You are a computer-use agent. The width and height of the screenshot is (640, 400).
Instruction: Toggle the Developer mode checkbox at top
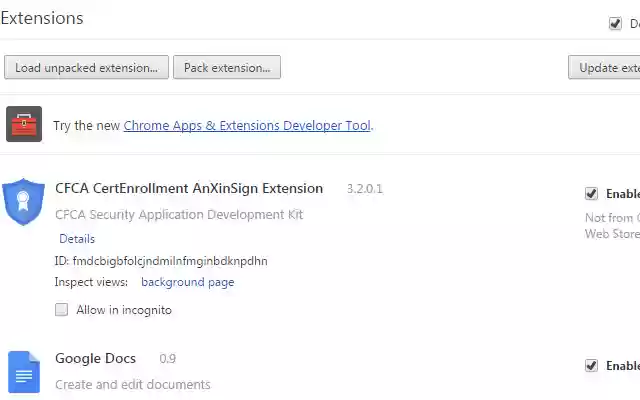[x=615, y=23]
